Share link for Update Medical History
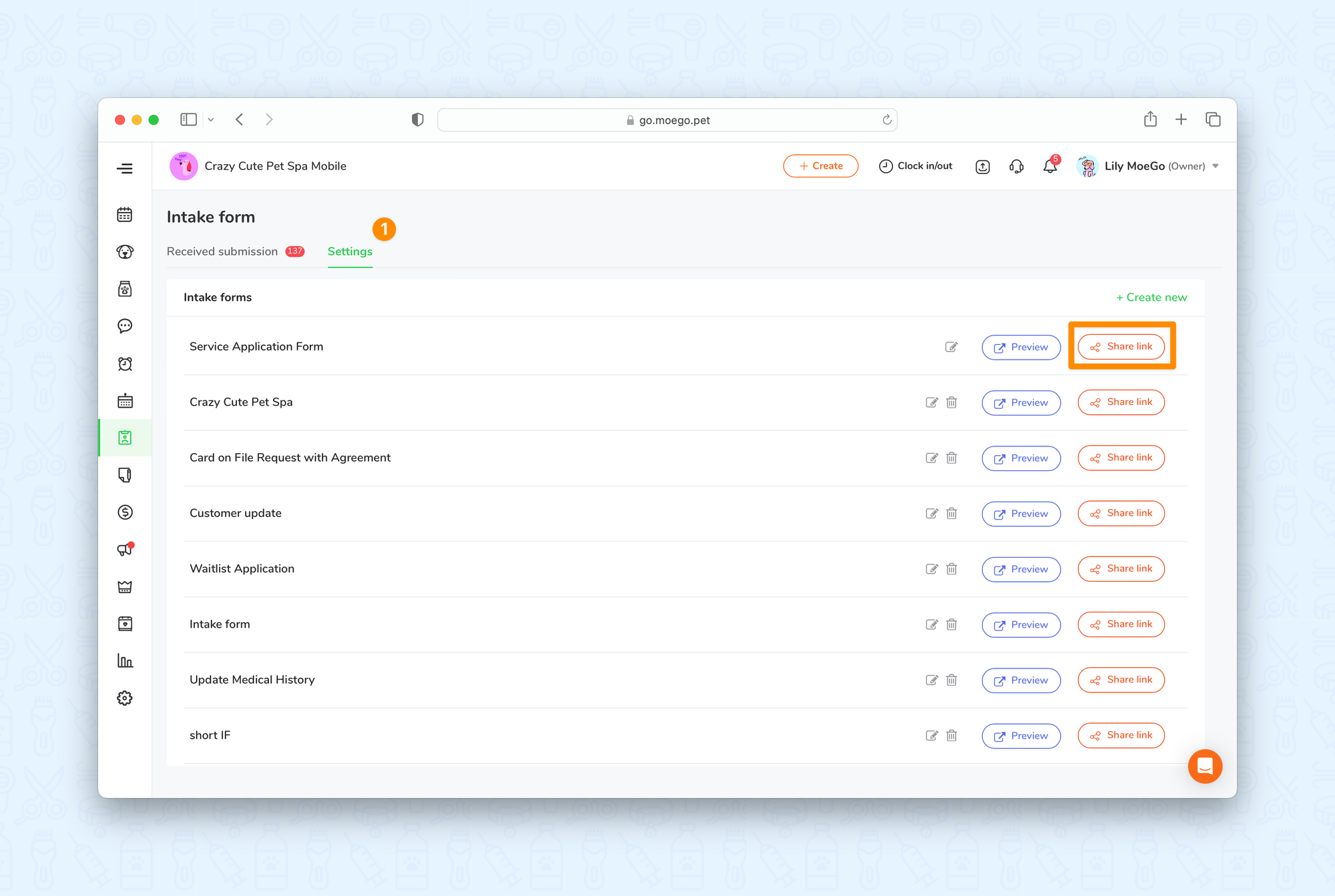Viewport: 1335px width, 896px height. [1121, 680]
